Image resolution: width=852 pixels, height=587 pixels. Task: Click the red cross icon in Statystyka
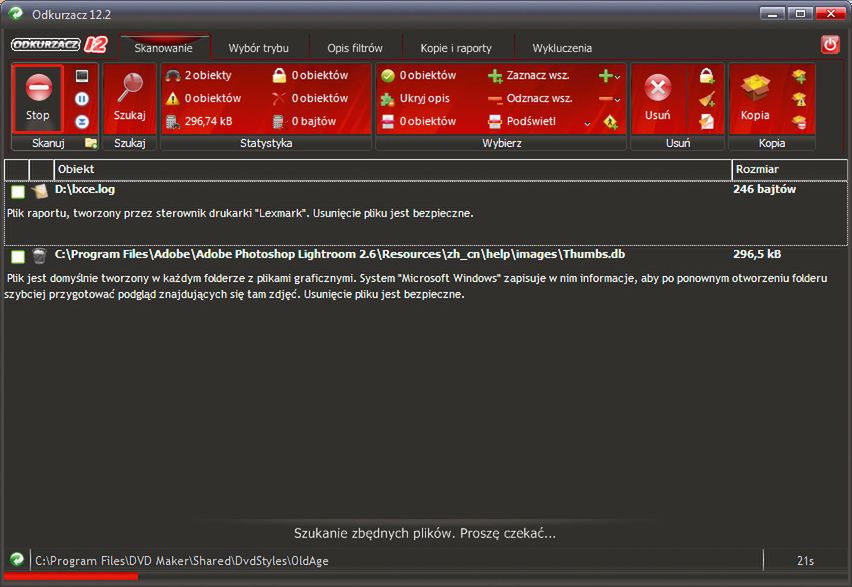point(279,98)
